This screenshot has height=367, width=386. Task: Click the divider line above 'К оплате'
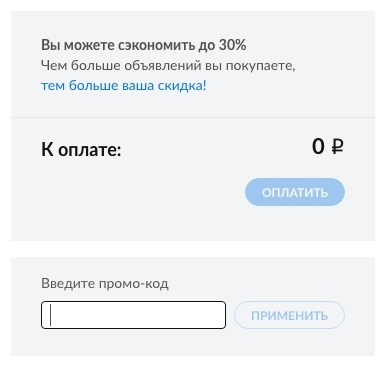point(193,117)
